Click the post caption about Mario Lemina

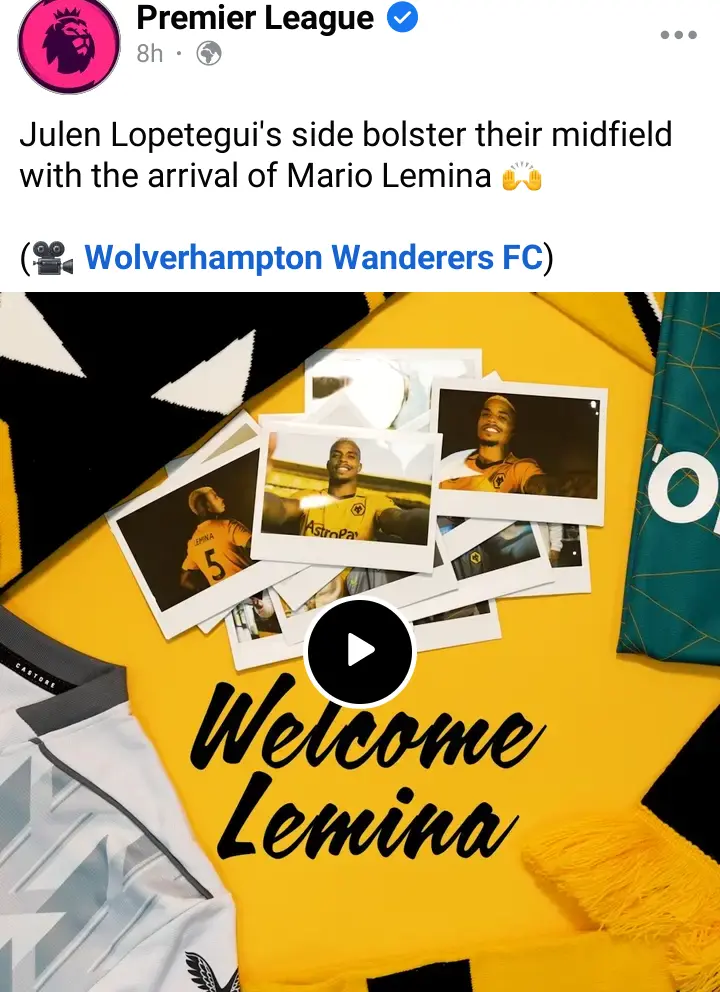tap(345, 155)
